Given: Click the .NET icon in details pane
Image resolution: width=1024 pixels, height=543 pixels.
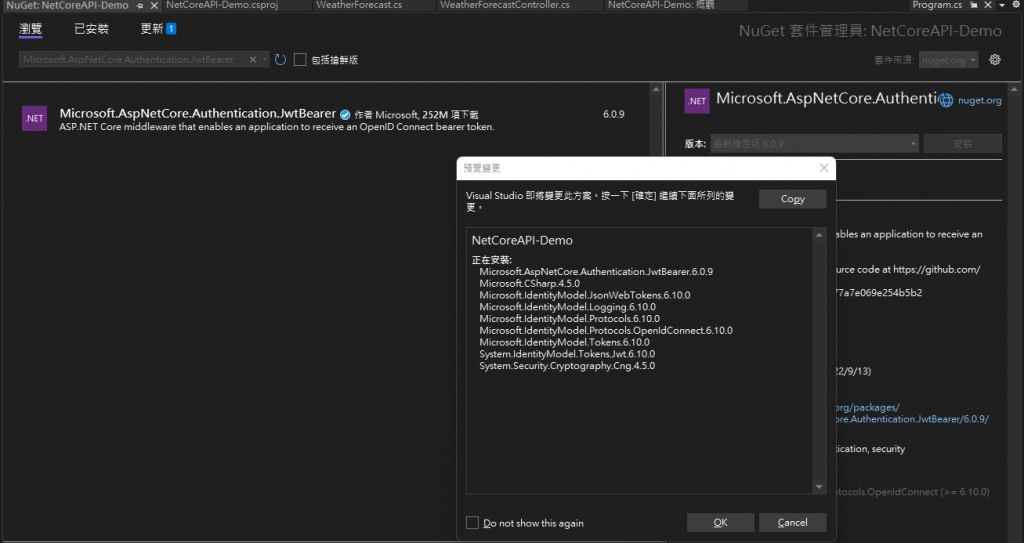Looking at the screenshot, I should 697,101.
